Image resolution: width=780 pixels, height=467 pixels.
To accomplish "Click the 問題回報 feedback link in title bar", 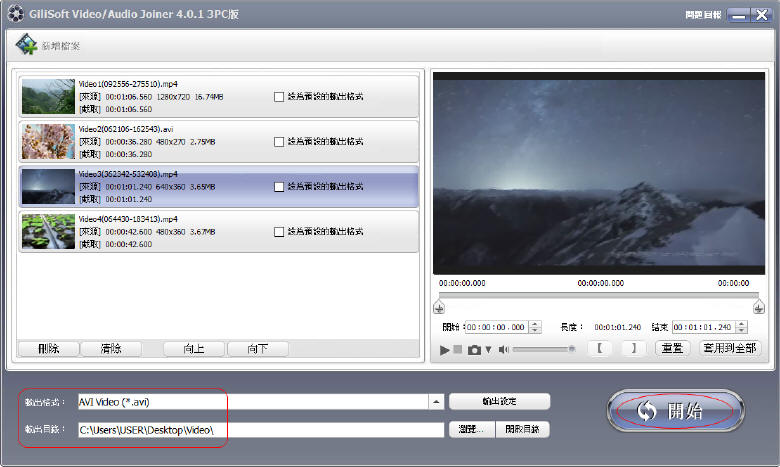I will [x=701, y=15].
